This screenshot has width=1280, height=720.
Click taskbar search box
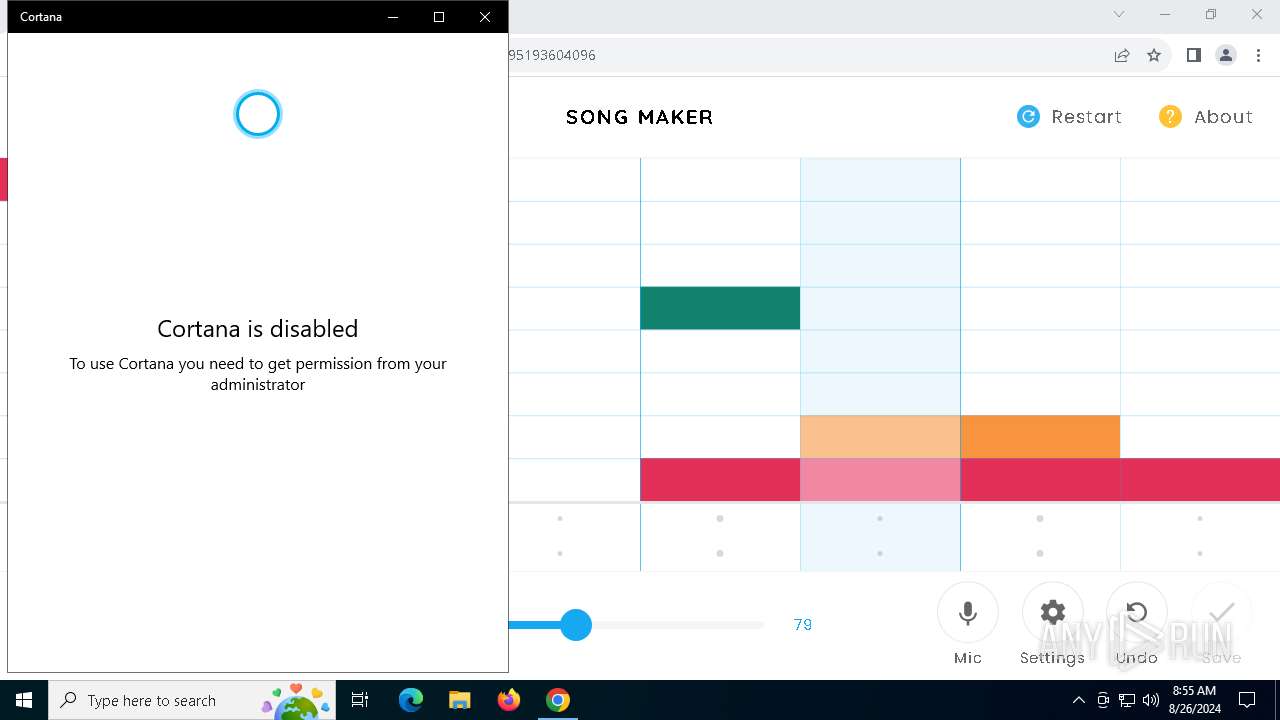[193, 700]
